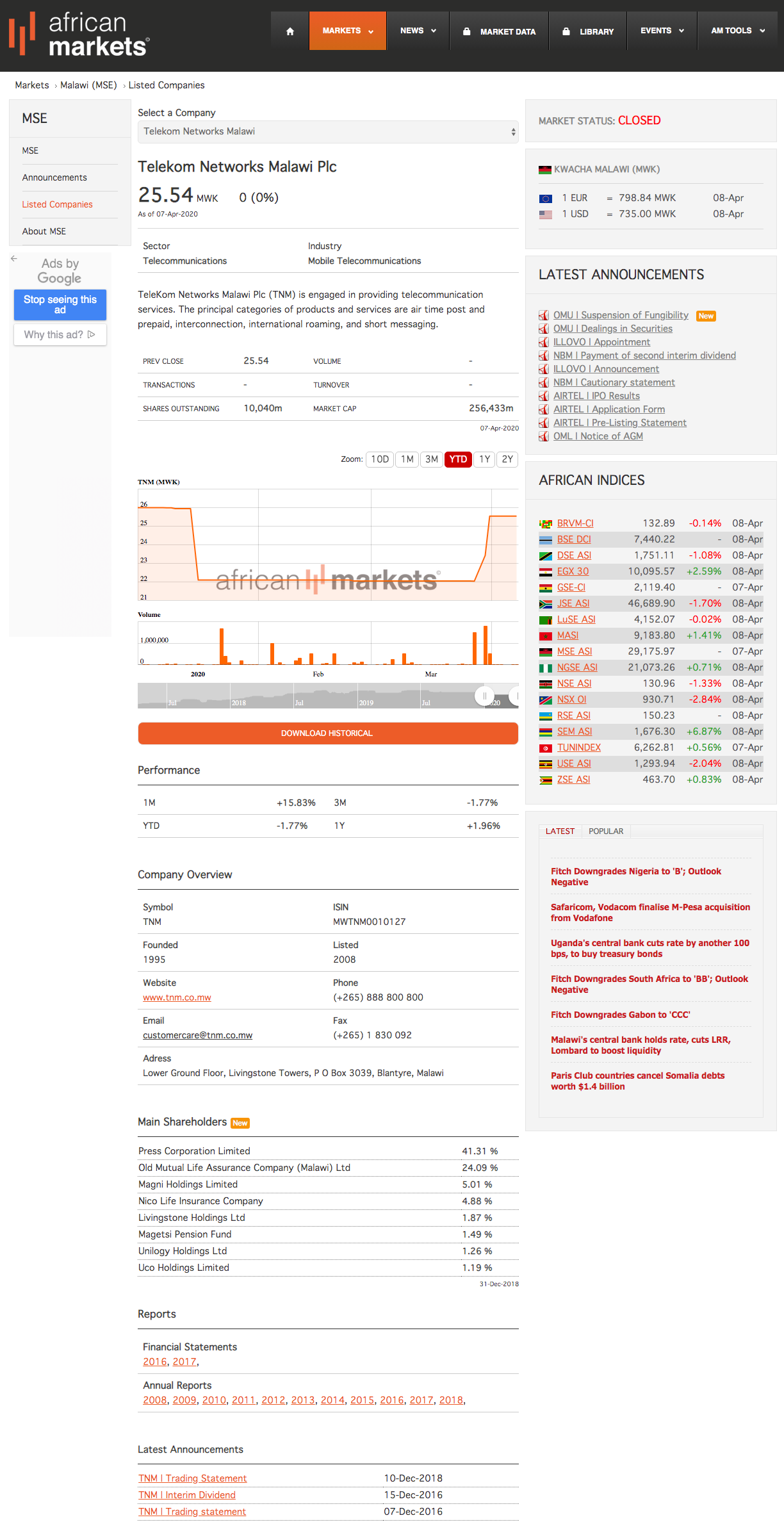Expand the Markets navigation menu
The width and height of the screenshot is (784, 1529).
coord(348,31)
